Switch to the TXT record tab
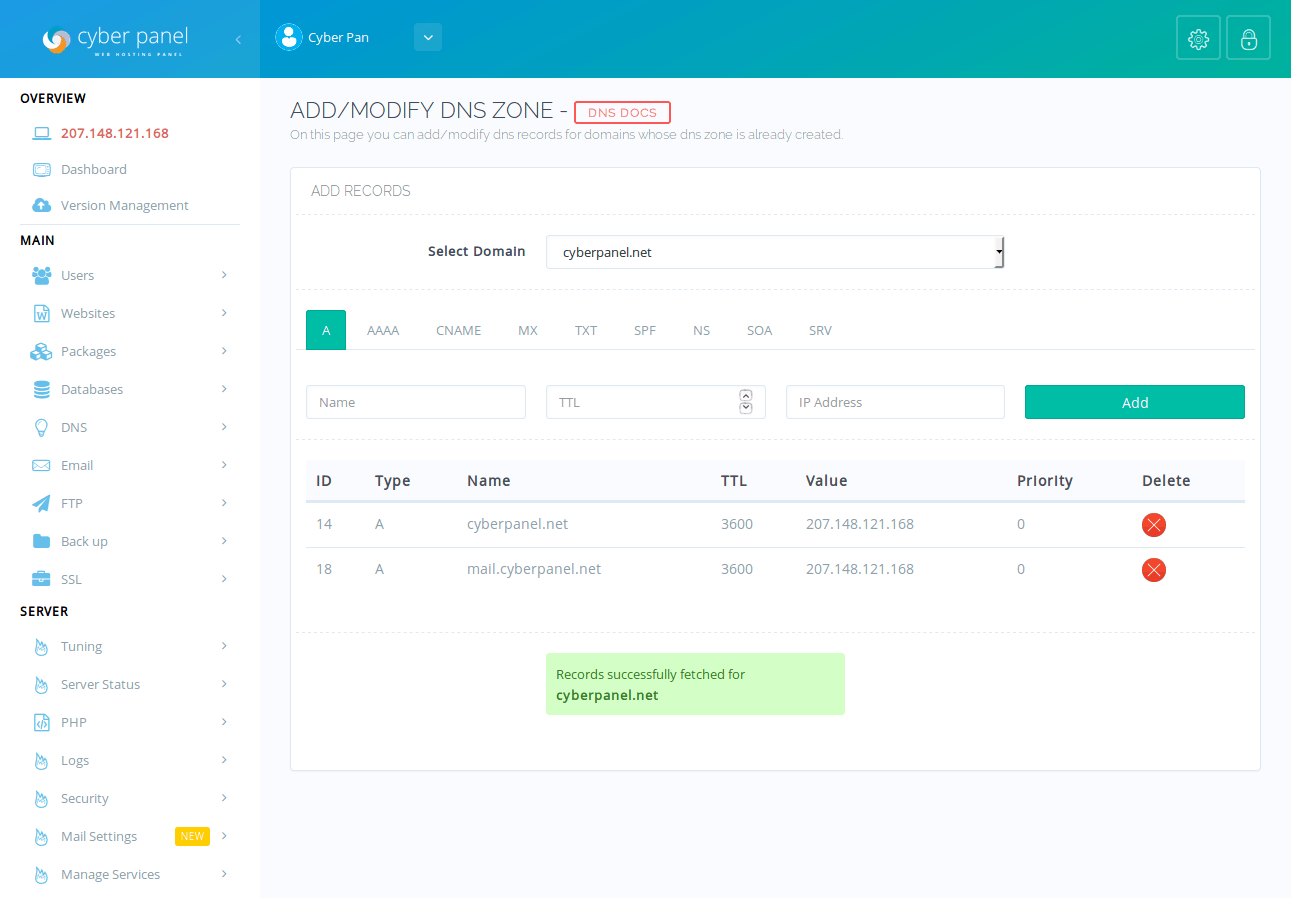1291x898 pixels. [x=586, y=330]
